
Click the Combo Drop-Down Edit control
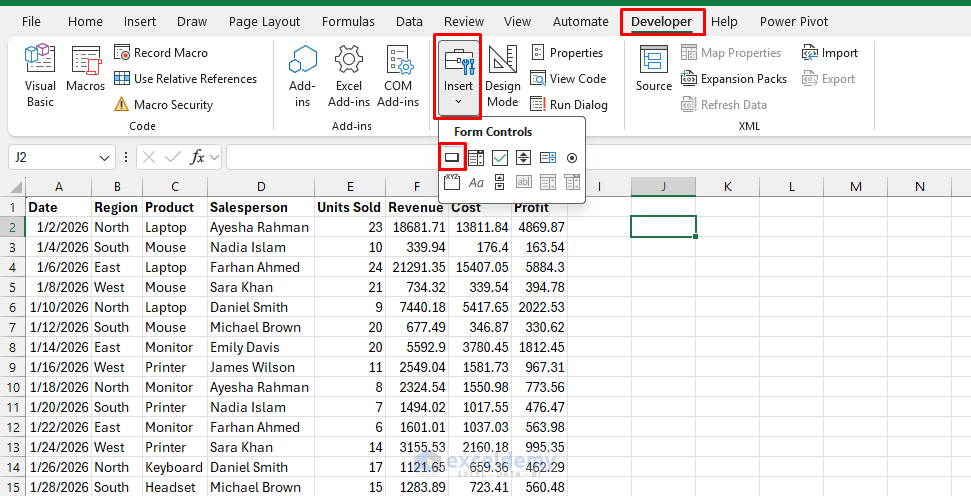point(572,181)
